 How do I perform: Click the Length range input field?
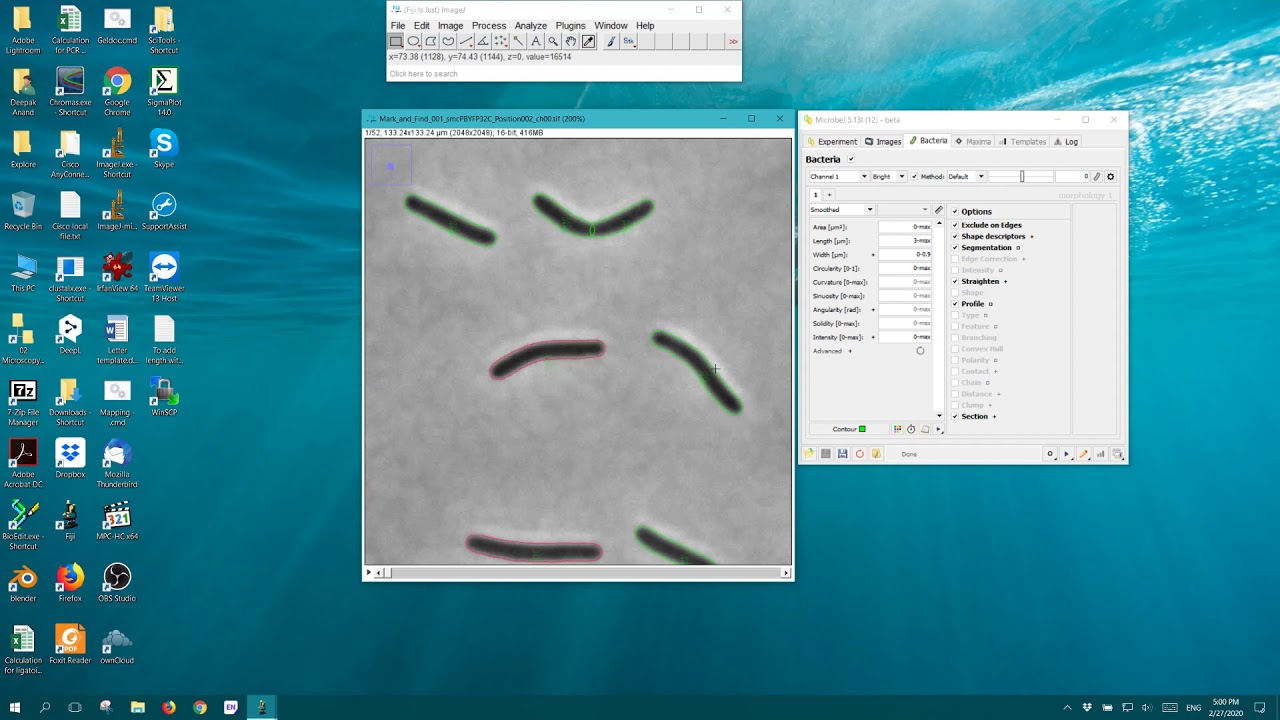click(x=905, y=241)
